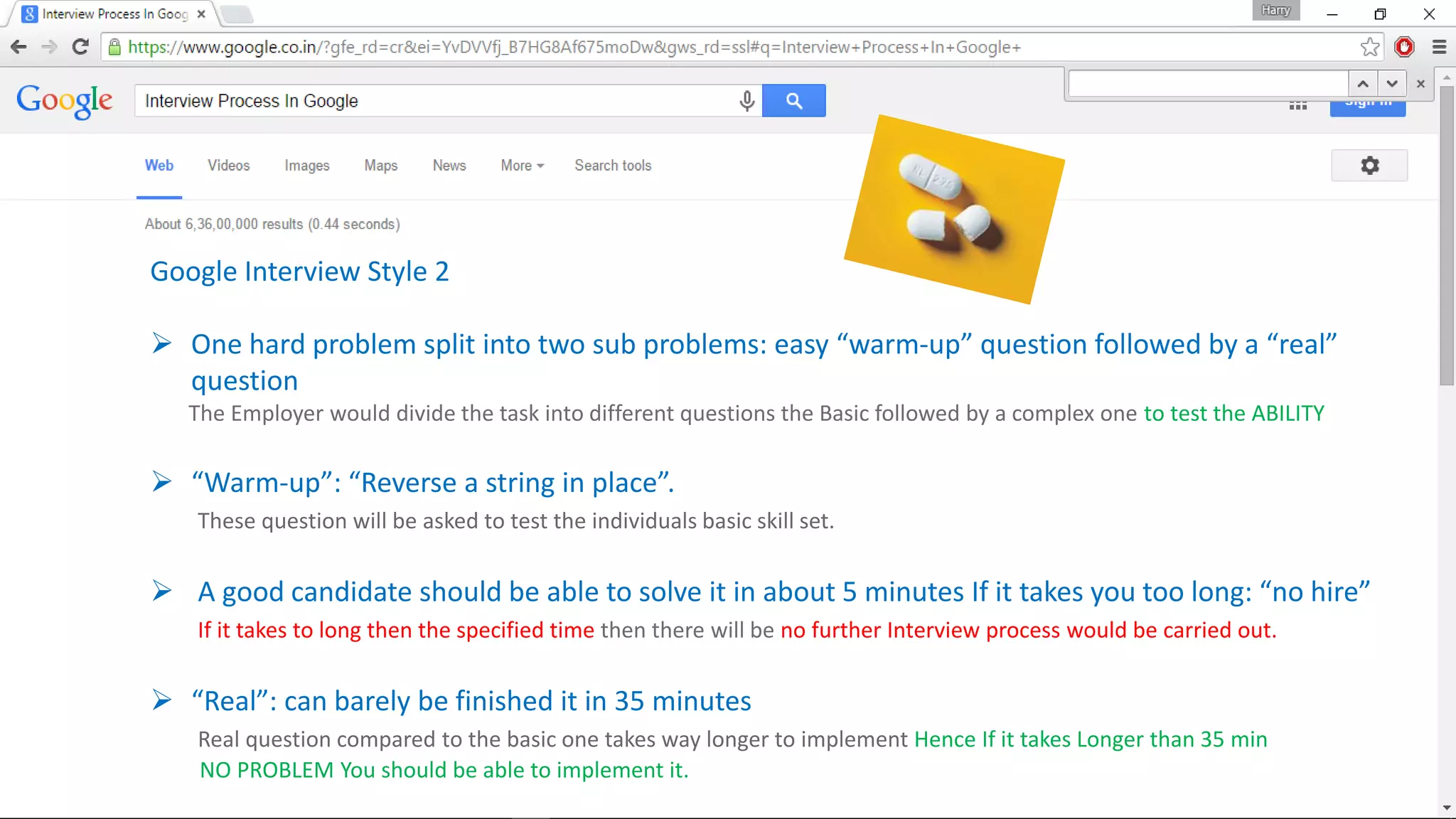Click the Sign in button
Screen dimensions: 1456x819
1368,107
